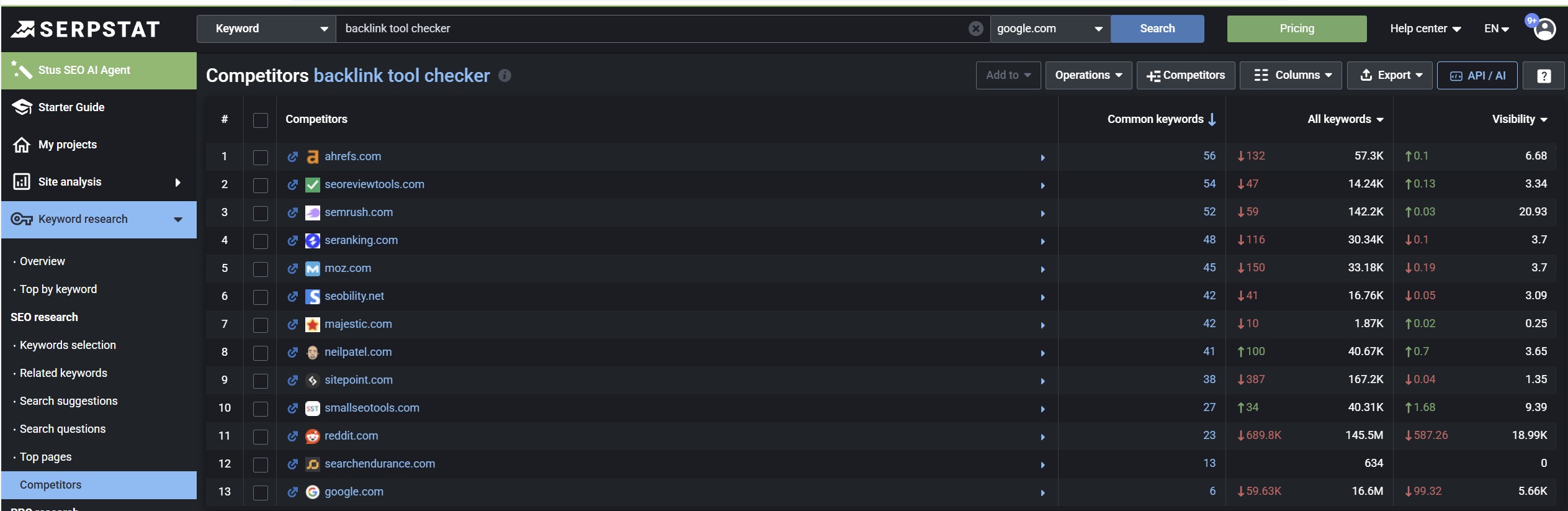1568x511 pixels.
Task: Clear the search field with X icon
Action: [975, 29]
